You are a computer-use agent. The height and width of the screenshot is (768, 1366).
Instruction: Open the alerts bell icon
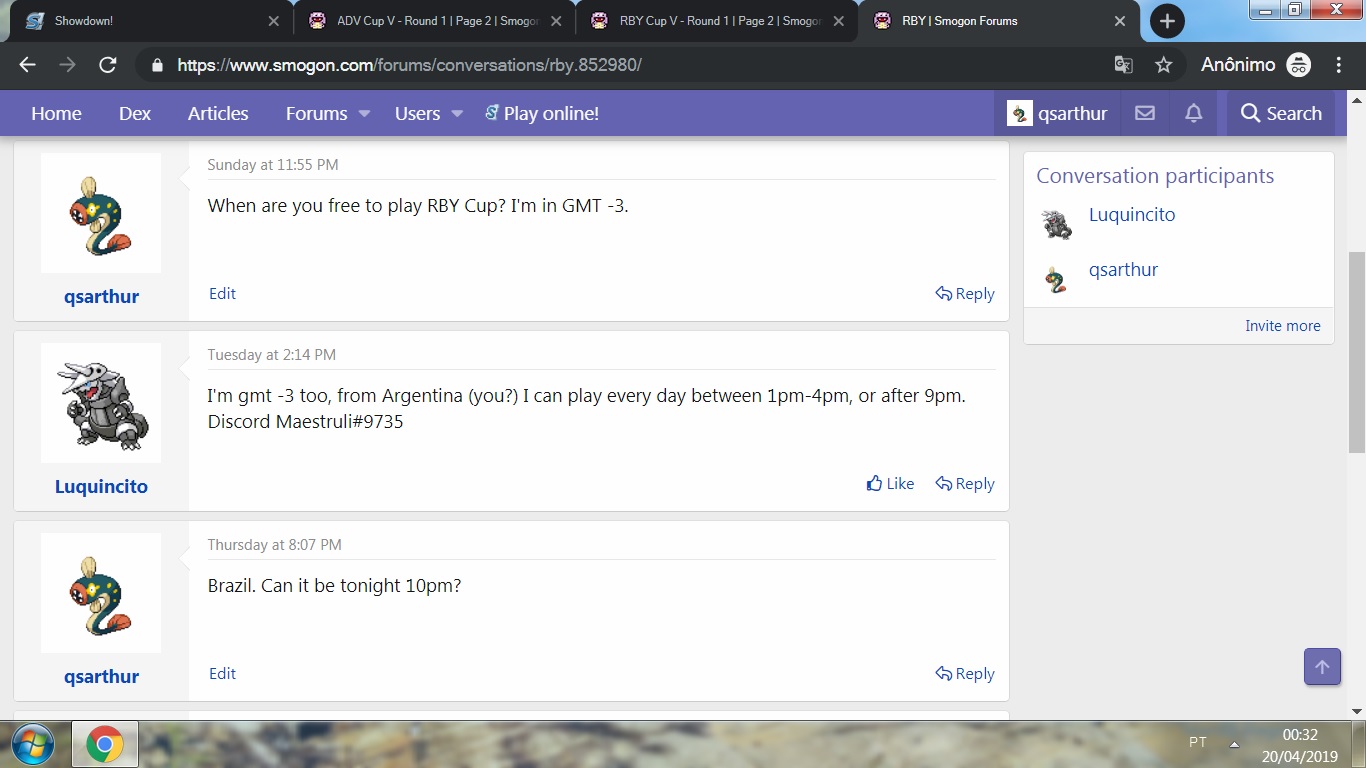point(1193,114)
